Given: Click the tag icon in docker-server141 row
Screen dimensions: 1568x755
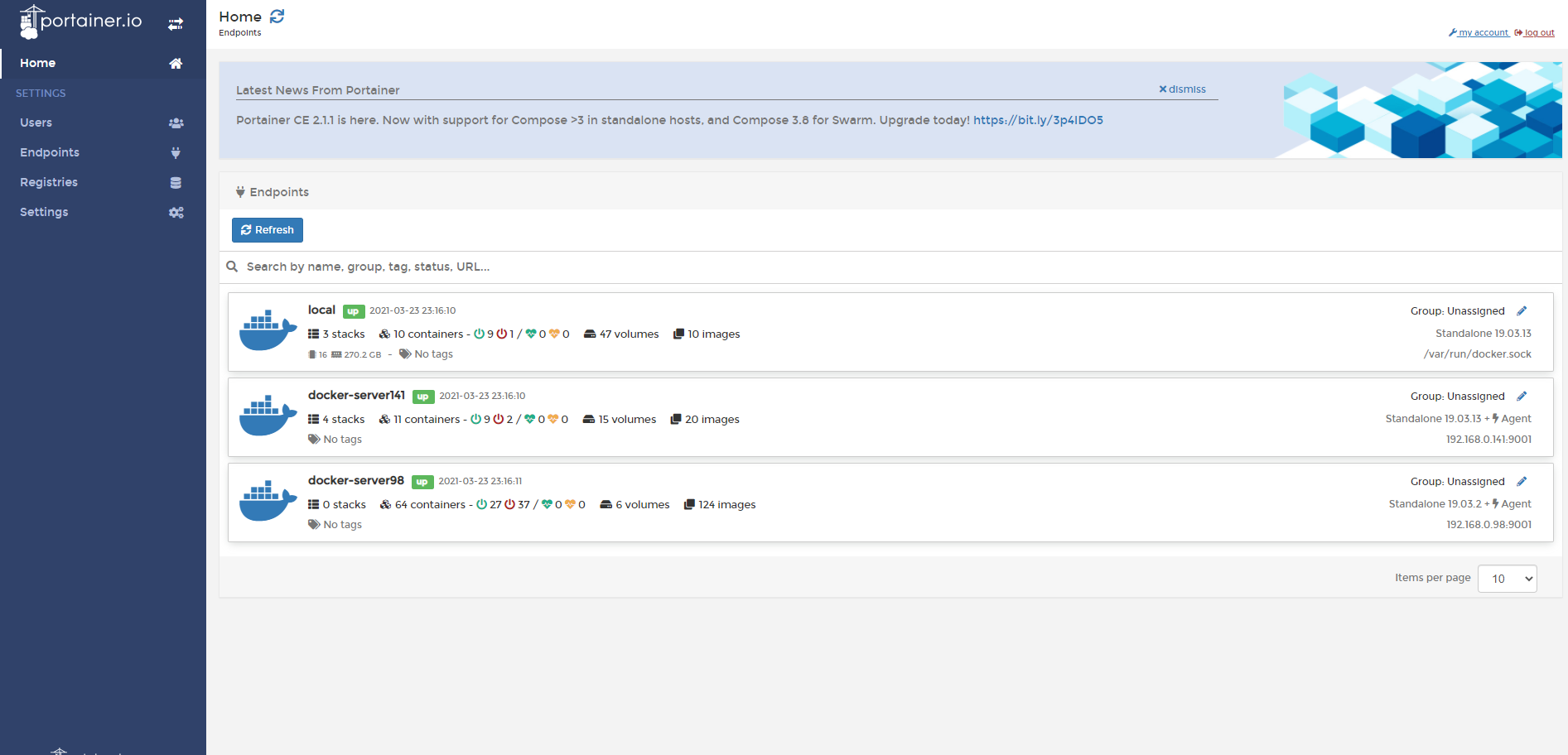Looking at the screenshot, I should [314, 440].
